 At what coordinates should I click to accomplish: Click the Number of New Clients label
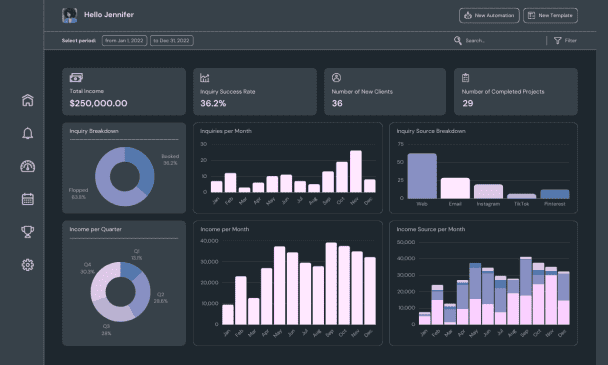tap(362, 92)
